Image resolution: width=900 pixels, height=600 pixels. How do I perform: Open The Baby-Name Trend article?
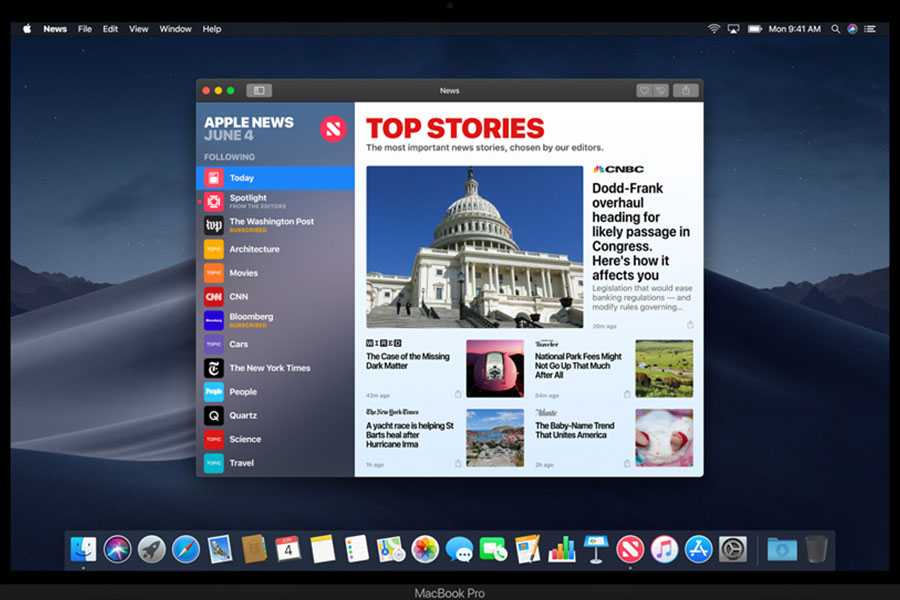[x=575, y=430]
